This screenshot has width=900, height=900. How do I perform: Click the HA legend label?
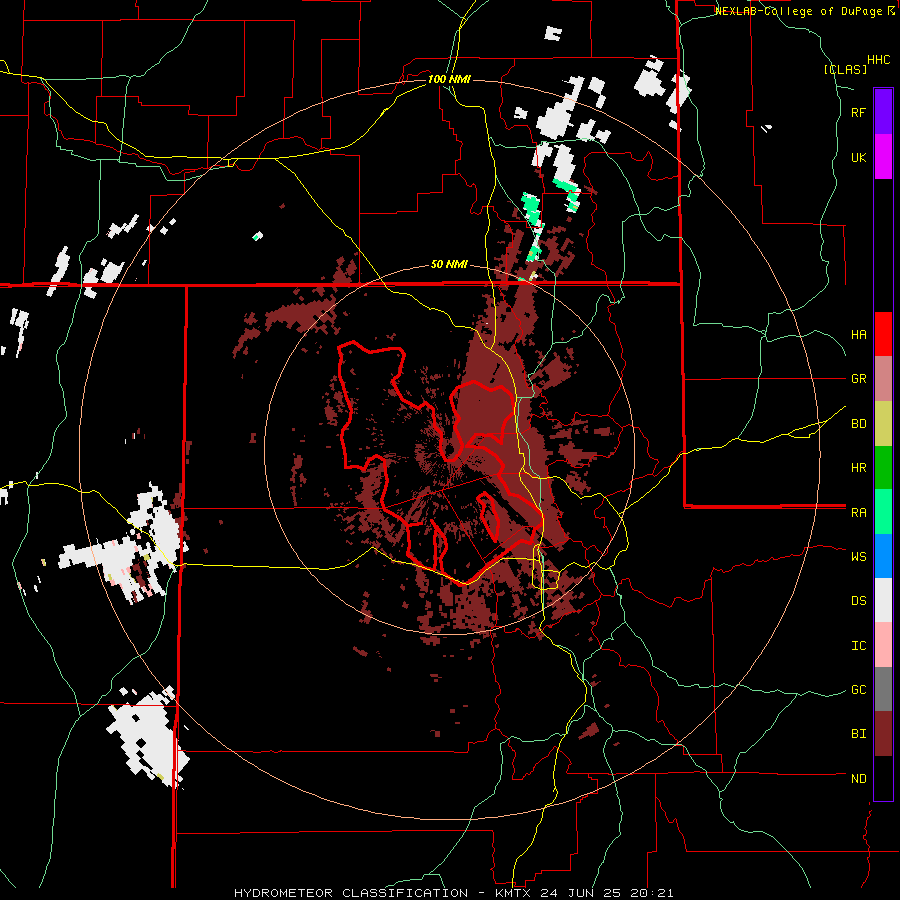859,334
